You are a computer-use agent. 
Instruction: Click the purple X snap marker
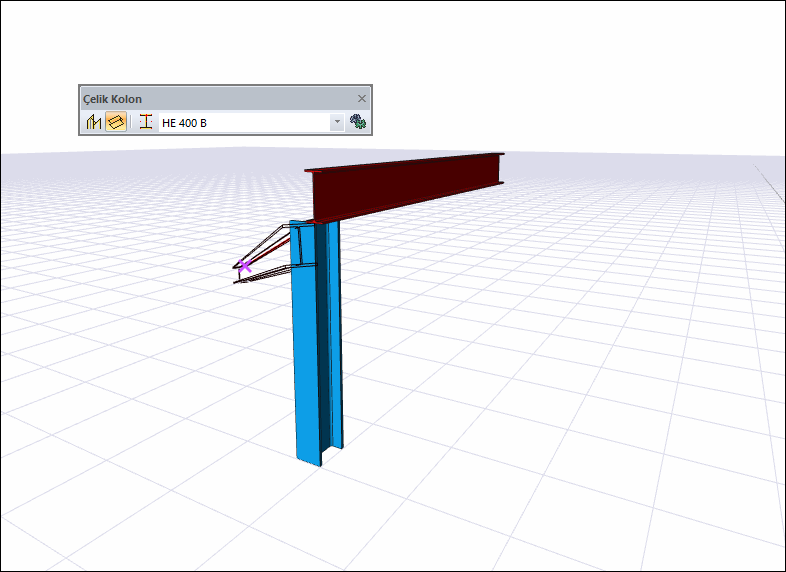point(245,266)
